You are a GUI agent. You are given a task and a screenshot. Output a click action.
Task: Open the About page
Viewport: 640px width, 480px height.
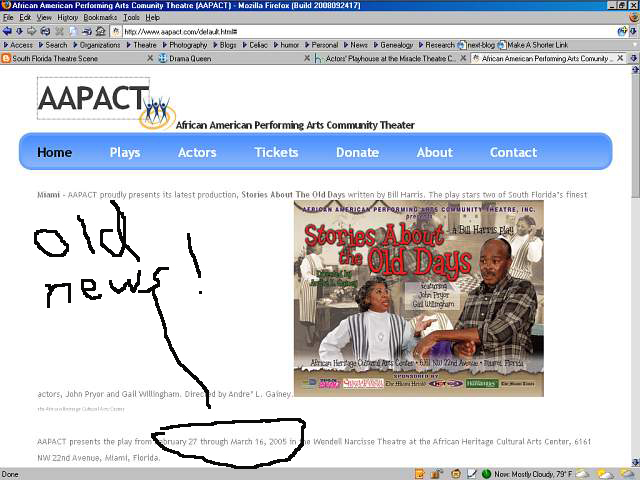coord(434,152)
